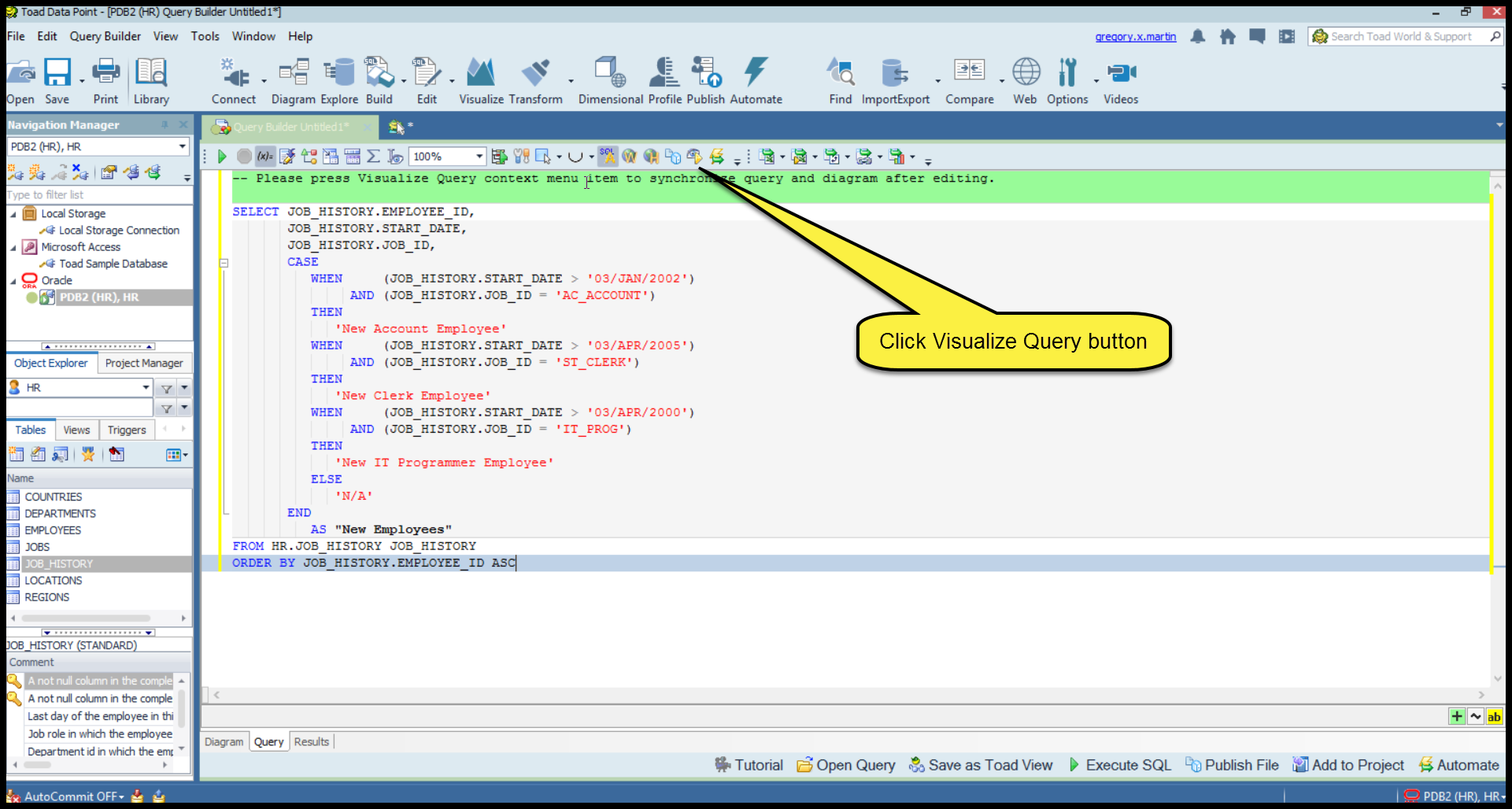Viewport: 1512px width, 809px height.
Task: Switch to the Diagram tab
Action: (x=224, y=741)
